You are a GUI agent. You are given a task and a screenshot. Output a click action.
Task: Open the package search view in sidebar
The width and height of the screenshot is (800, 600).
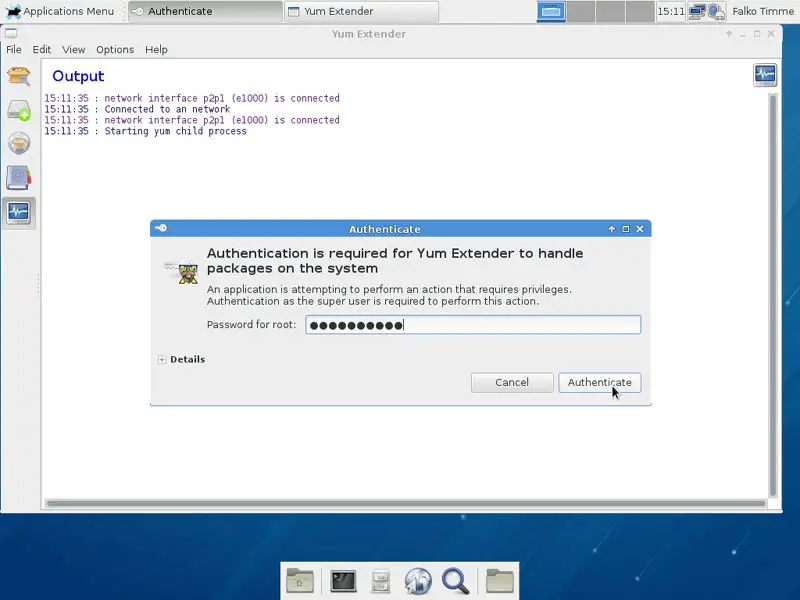click(x=19, y=77)
